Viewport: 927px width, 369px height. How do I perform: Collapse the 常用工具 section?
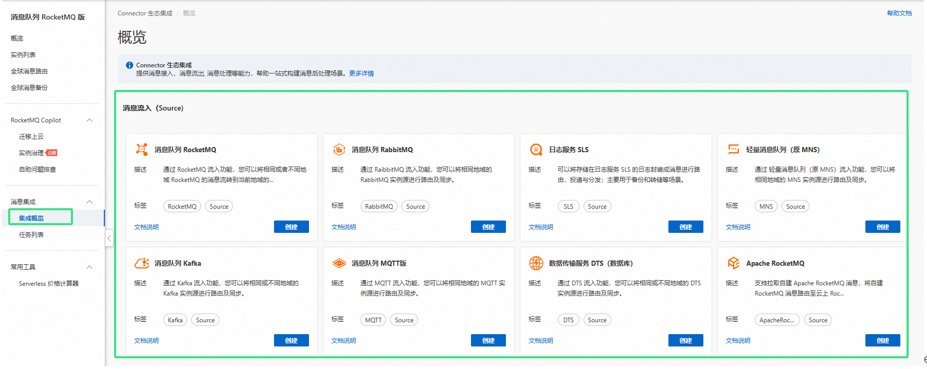coord(89,267)
